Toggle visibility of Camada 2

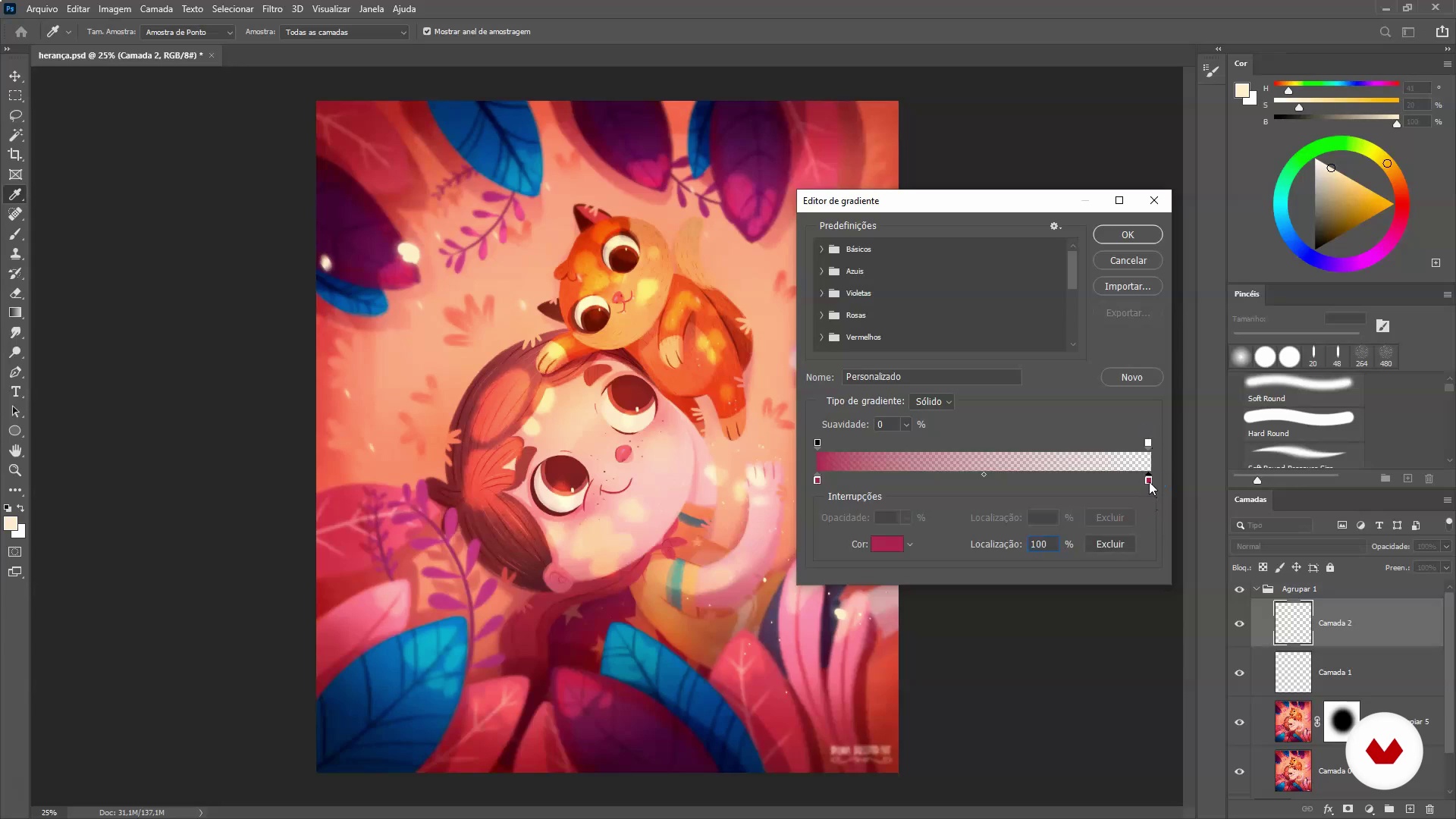click(x=1239, y=623)
